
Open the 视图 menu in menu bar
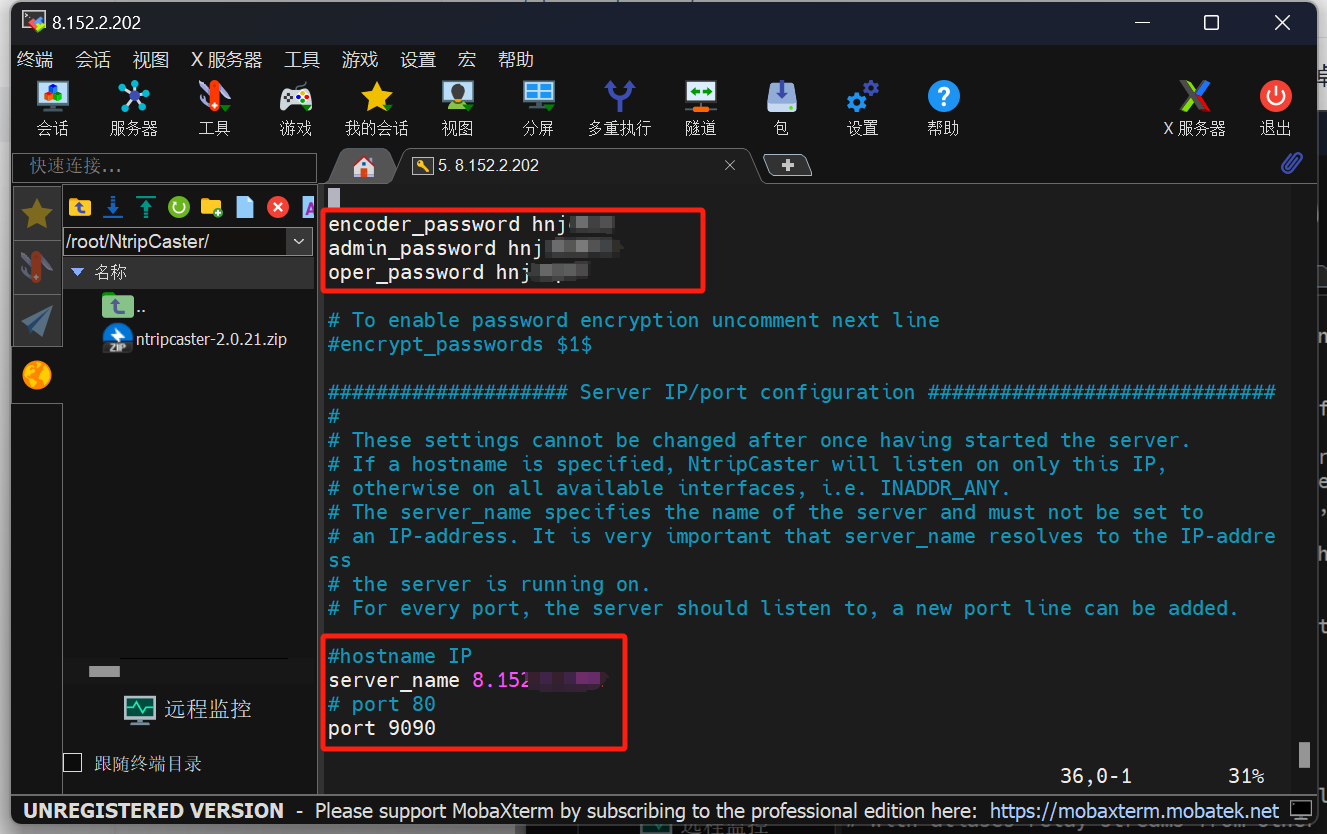151,60
